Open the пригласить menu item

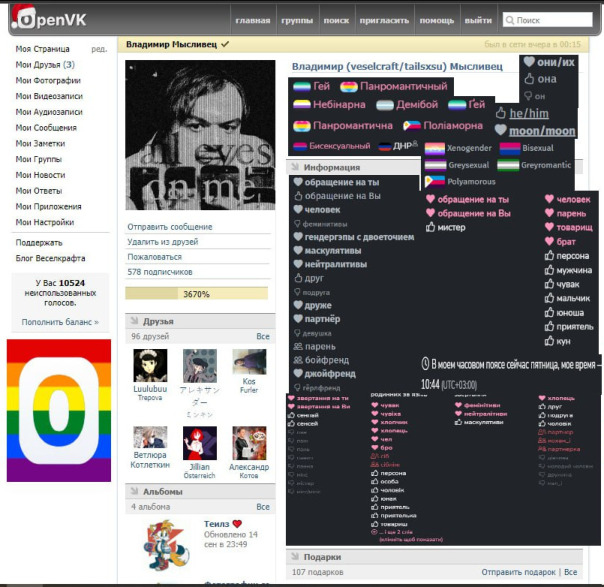click(384, 20)
